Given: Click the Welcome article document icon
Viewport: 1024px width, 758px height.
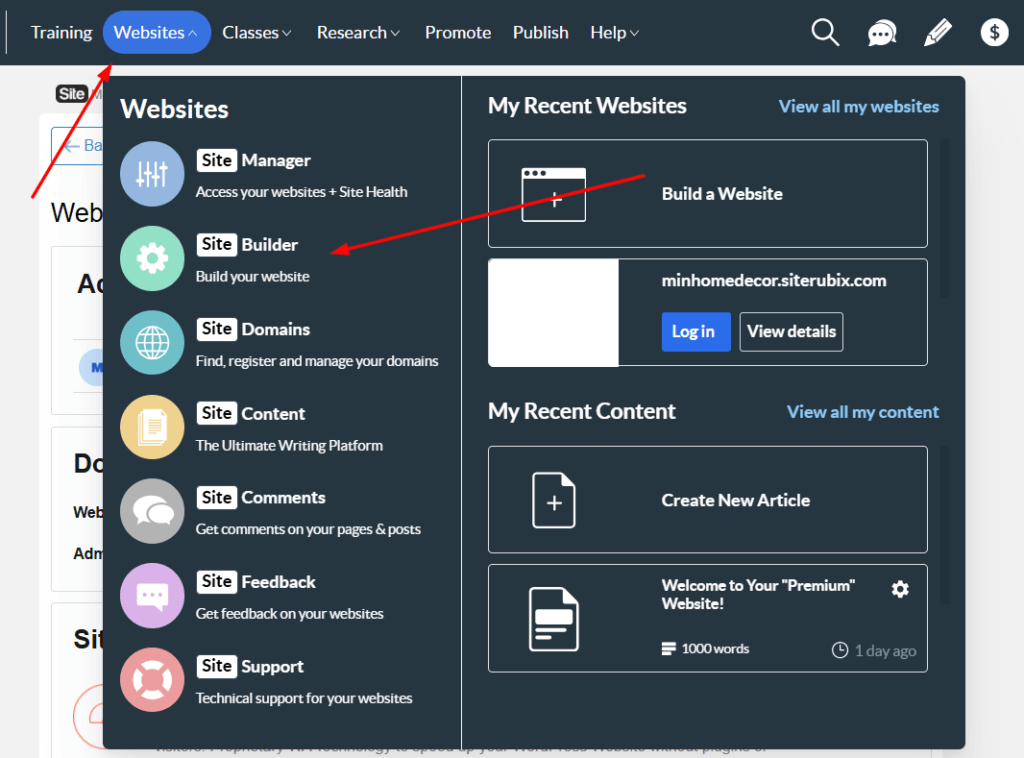Looking at the screenshot, I should (x=554, y=619).
